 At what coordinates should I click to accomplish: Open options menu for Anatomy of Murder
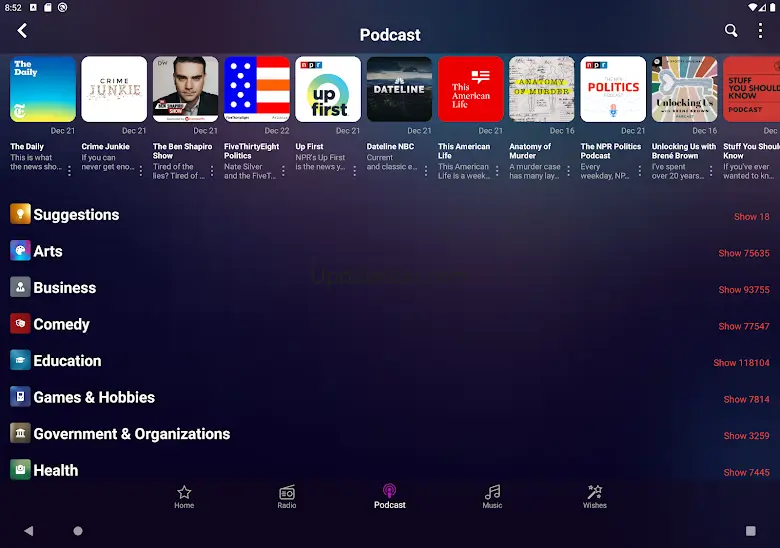[x=569, y=171]
